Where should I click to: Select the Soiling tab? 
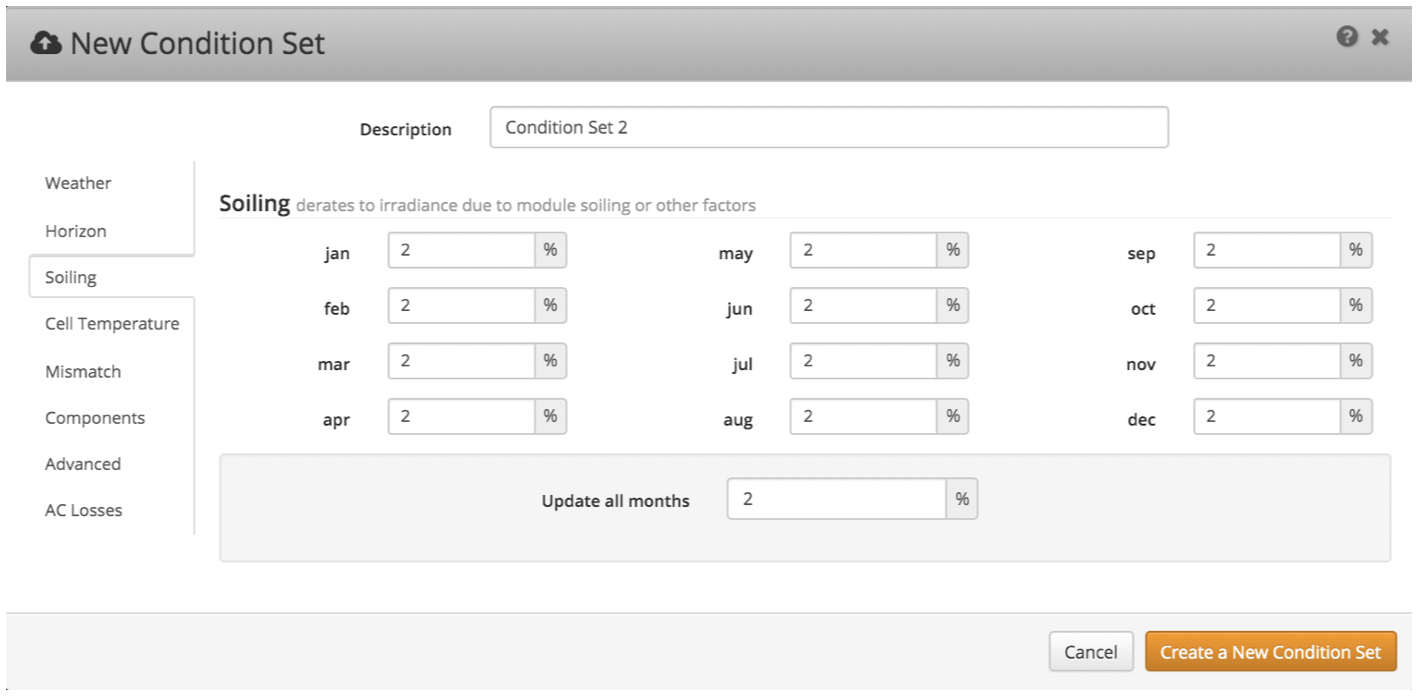71,277
